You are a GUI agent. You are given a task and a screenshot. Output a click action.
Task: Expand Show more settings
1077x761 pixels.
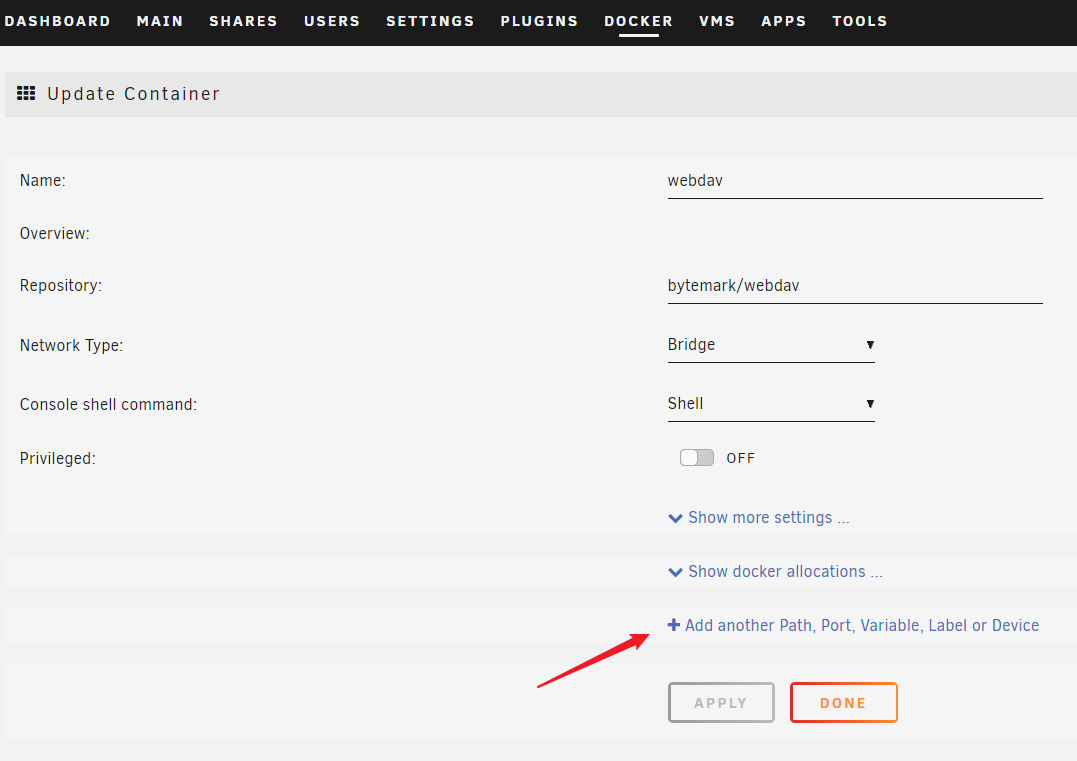(768, 518)
